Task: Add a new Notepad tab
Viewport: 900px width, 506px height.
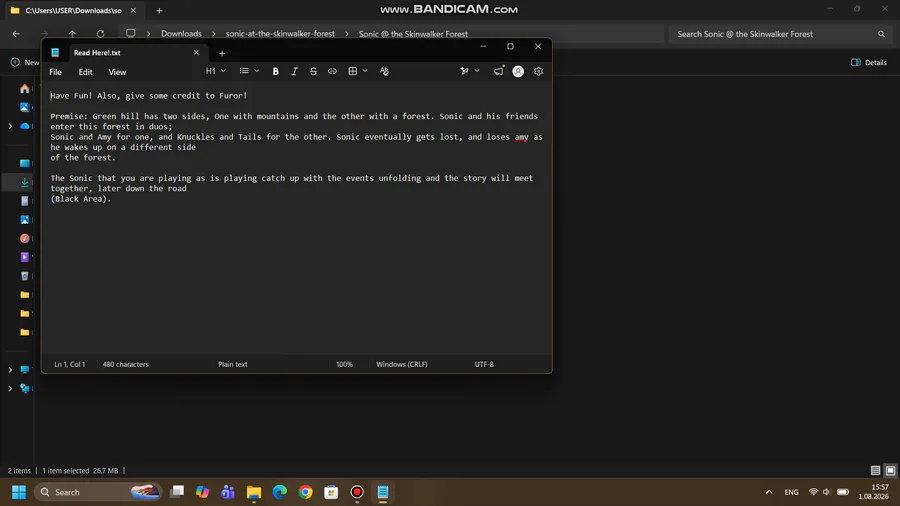Action: coord(222,53)
